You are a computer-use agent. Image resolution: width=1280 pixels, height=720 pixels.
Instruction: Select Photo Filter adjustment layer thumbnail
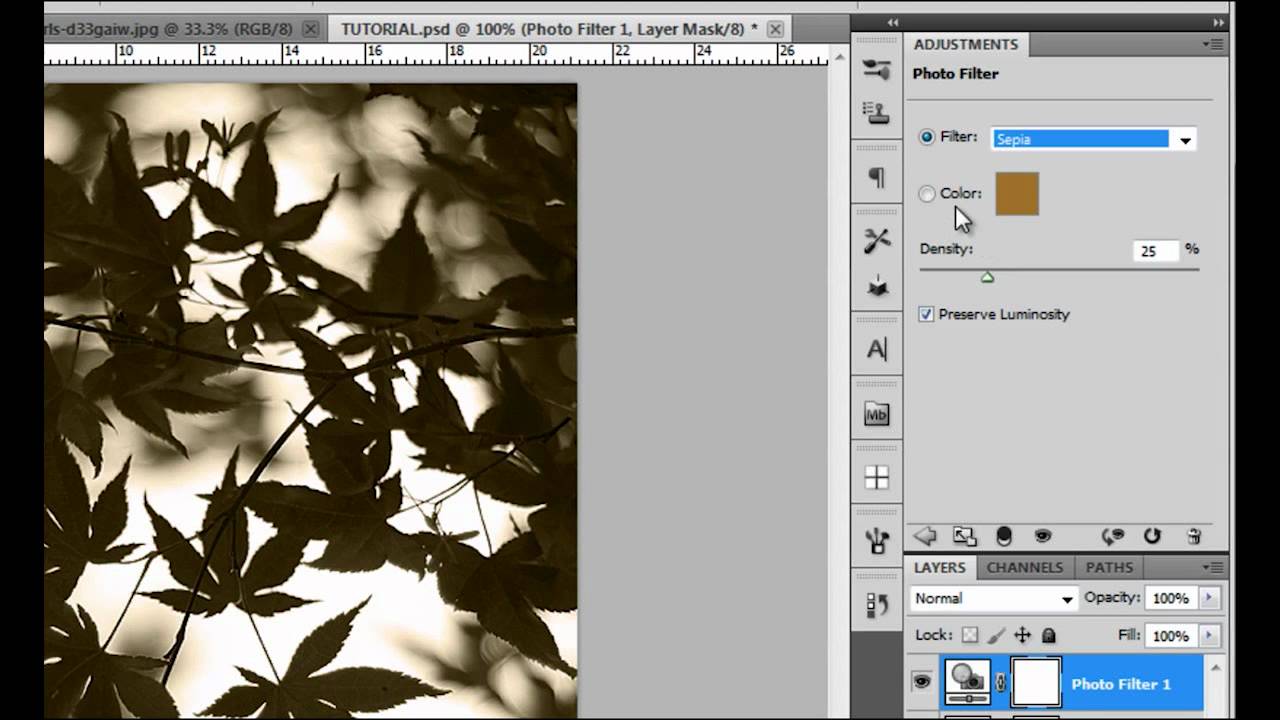coord(967,683)
